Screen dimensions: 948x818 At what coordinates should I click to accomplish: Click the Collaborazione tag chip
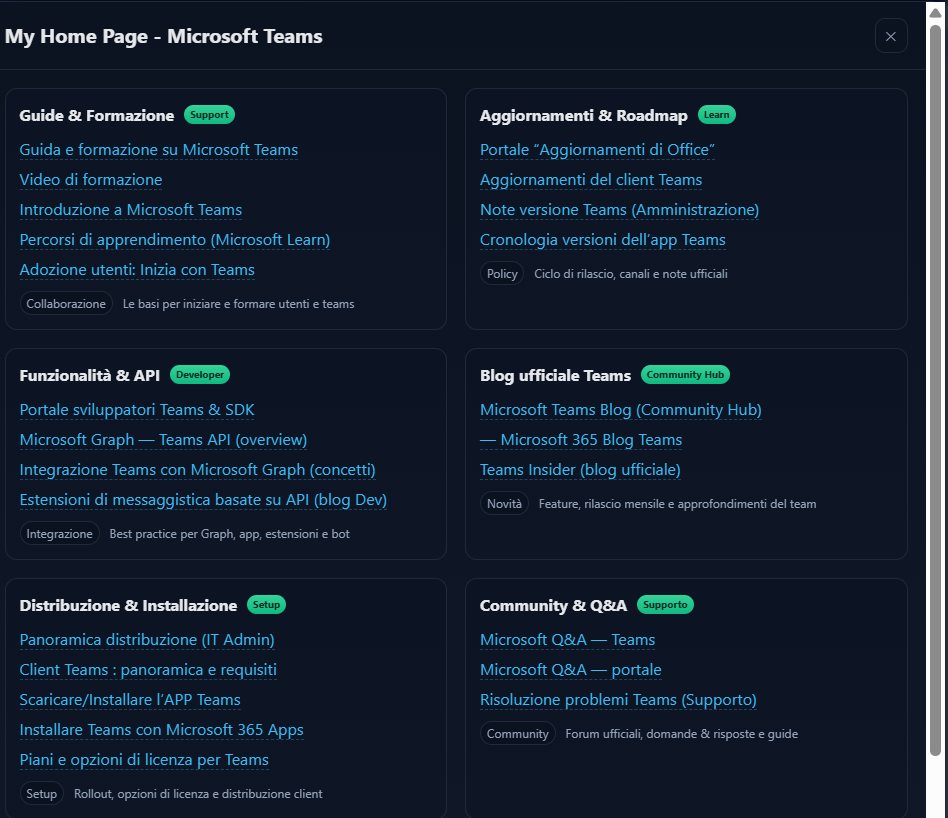click(x=66, y=304)
